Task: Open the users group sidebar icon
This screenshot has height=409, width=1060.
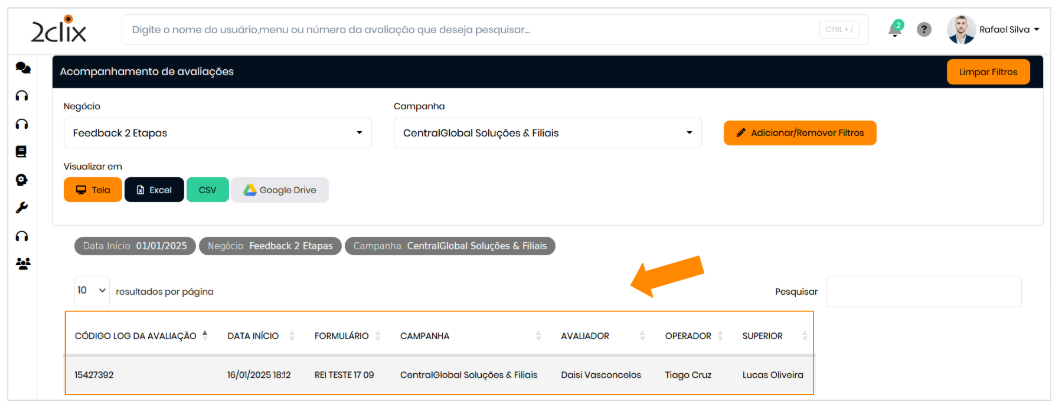Action: pos(22,264)
